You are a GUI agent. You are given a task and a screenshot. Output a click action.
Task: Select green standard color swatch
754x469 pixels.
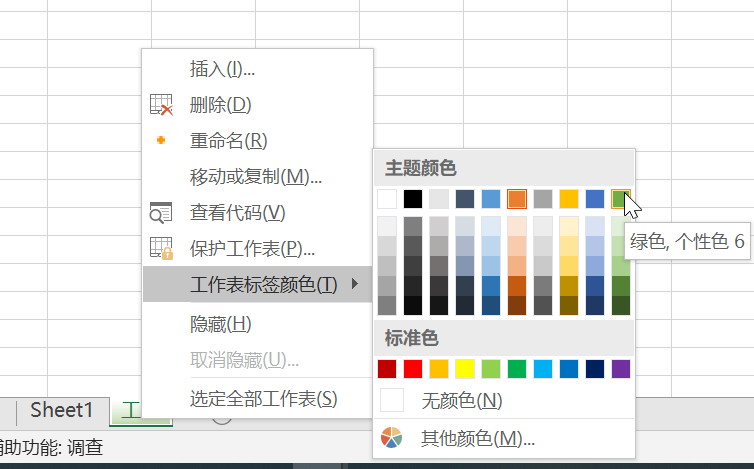click(517, 369)
